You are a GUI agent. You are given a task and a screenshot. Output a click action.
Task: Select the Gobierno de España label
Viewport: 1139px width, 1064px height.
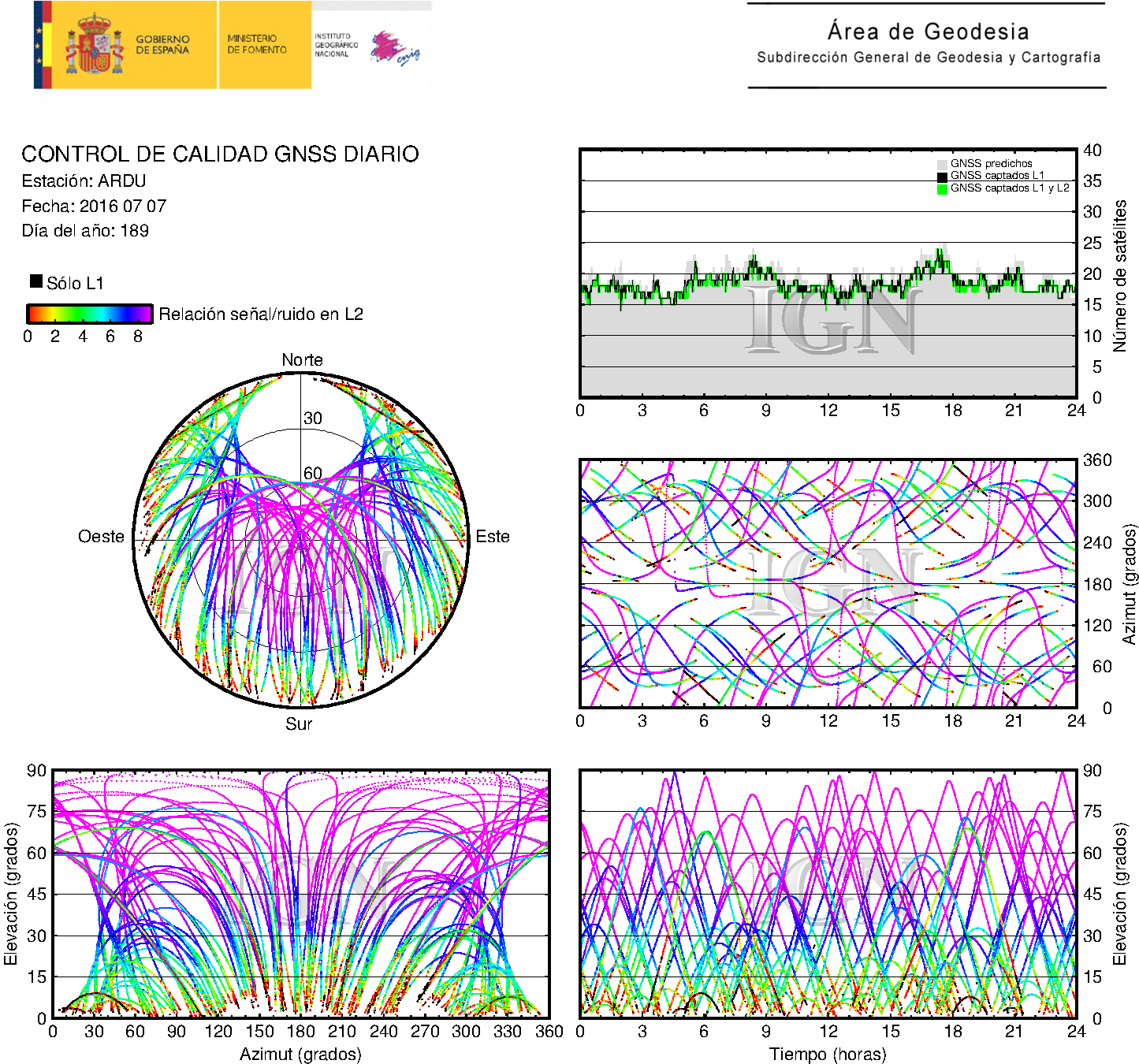point(162,45)
